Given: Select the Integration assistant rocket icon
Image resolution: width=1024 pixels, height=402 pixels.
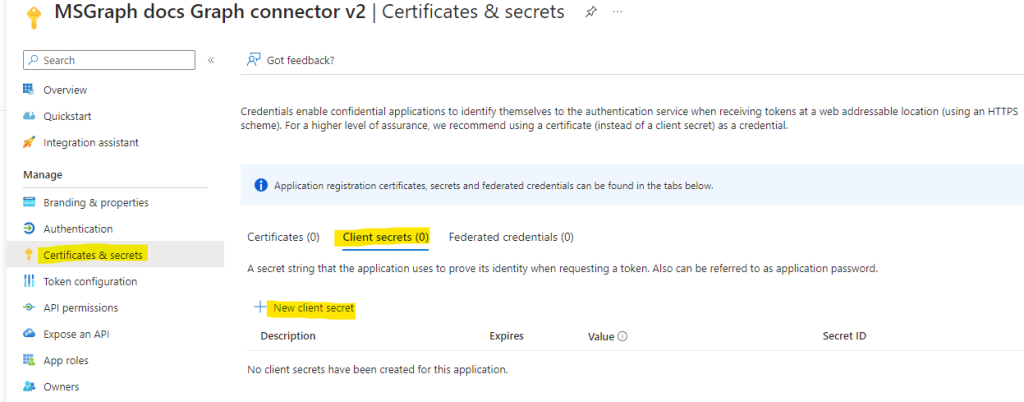Looking at the screenshot, I should click(29, 142).
